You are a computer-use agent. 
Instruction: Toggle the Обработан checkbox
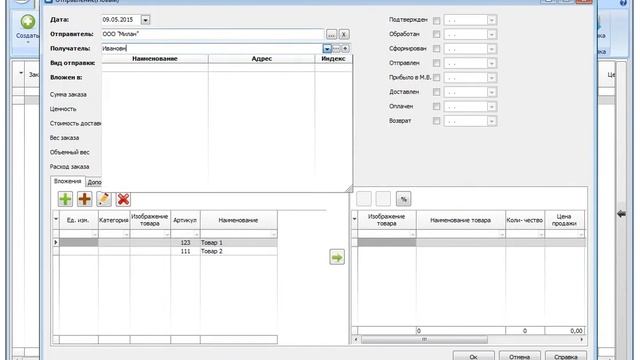coord(436,34)
